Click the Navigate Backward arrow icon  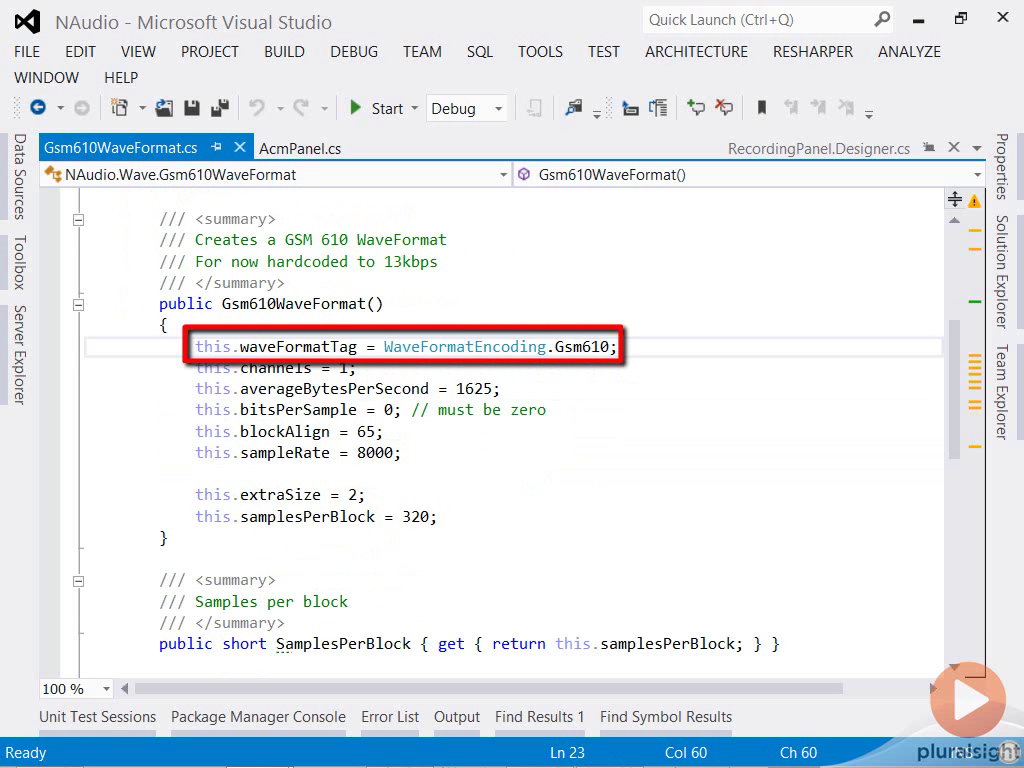[x=38, y=108]
